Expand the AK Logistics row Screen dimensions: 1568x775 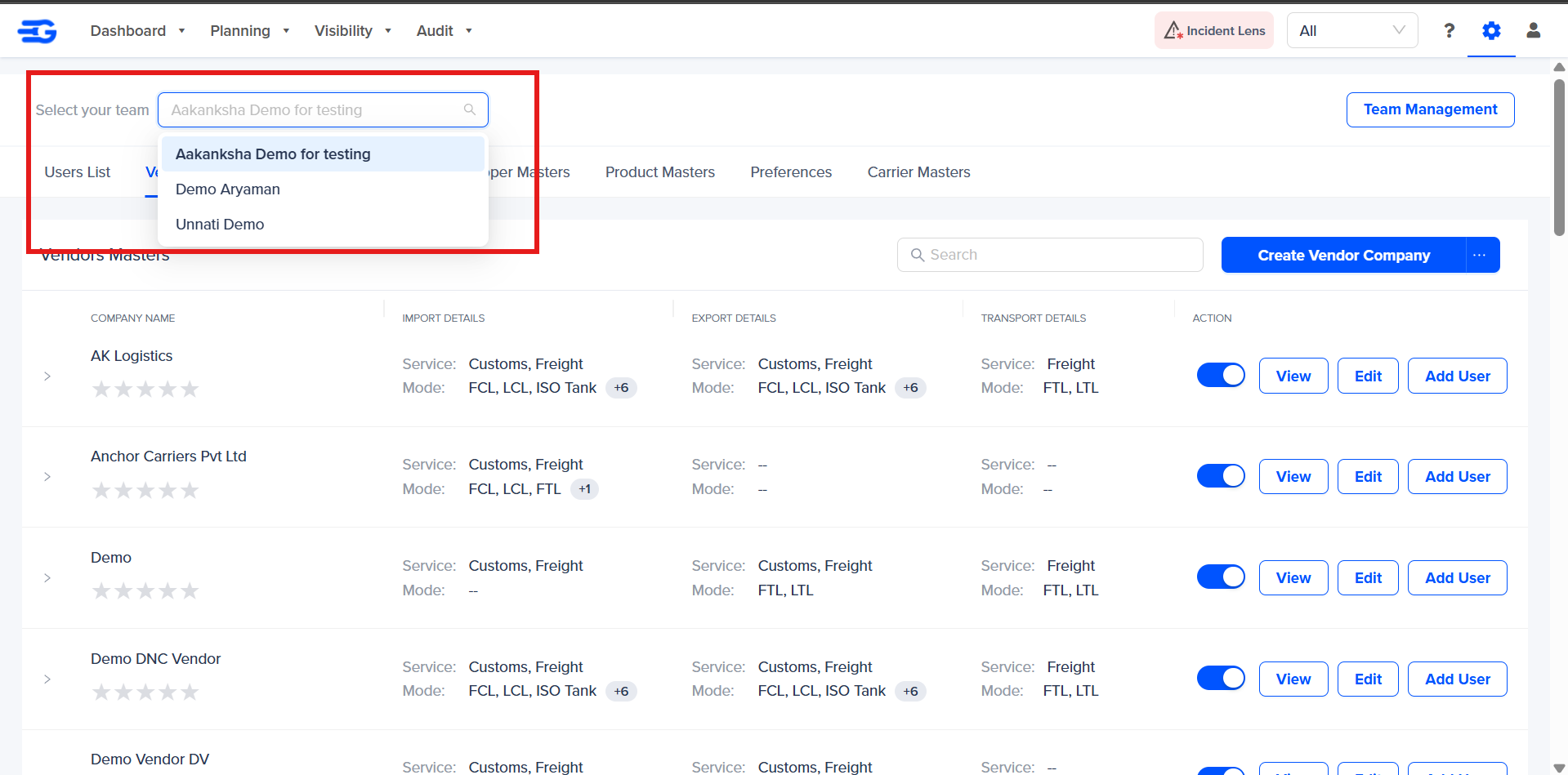[47, 376]
